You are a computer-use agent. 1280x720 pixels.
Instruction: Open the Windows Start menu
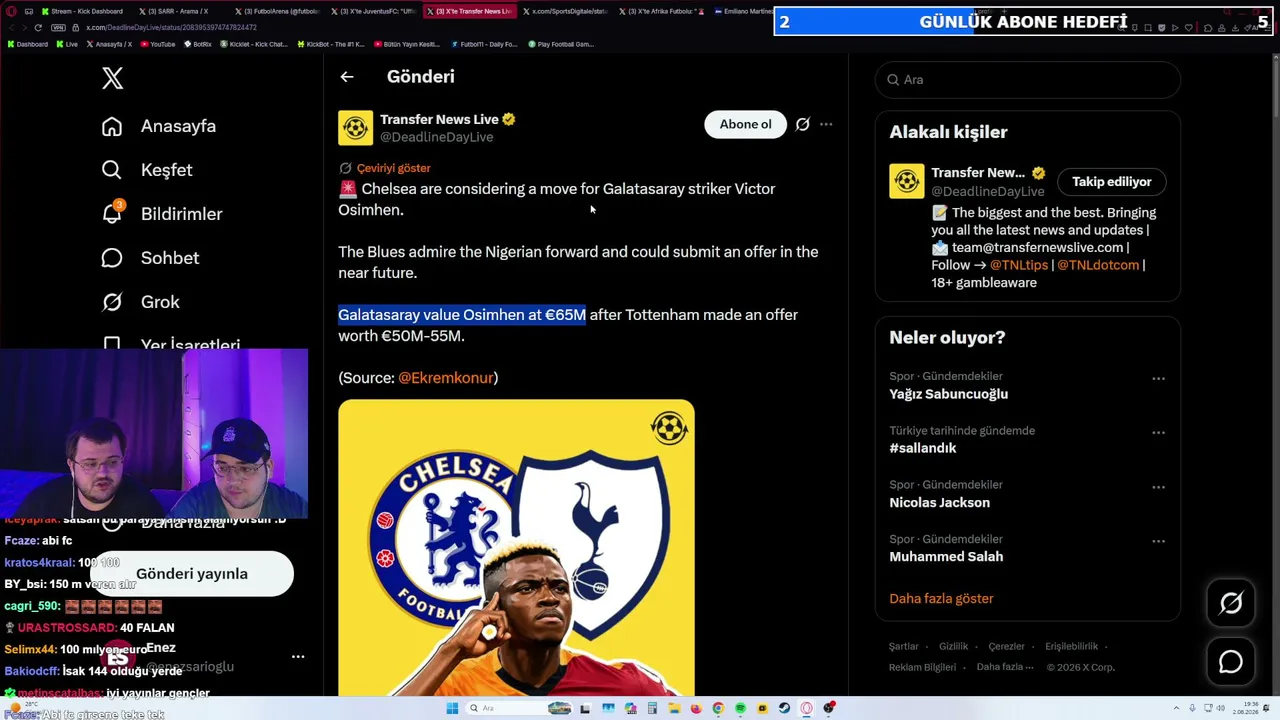pyautogui.click(x=452, y=708)
